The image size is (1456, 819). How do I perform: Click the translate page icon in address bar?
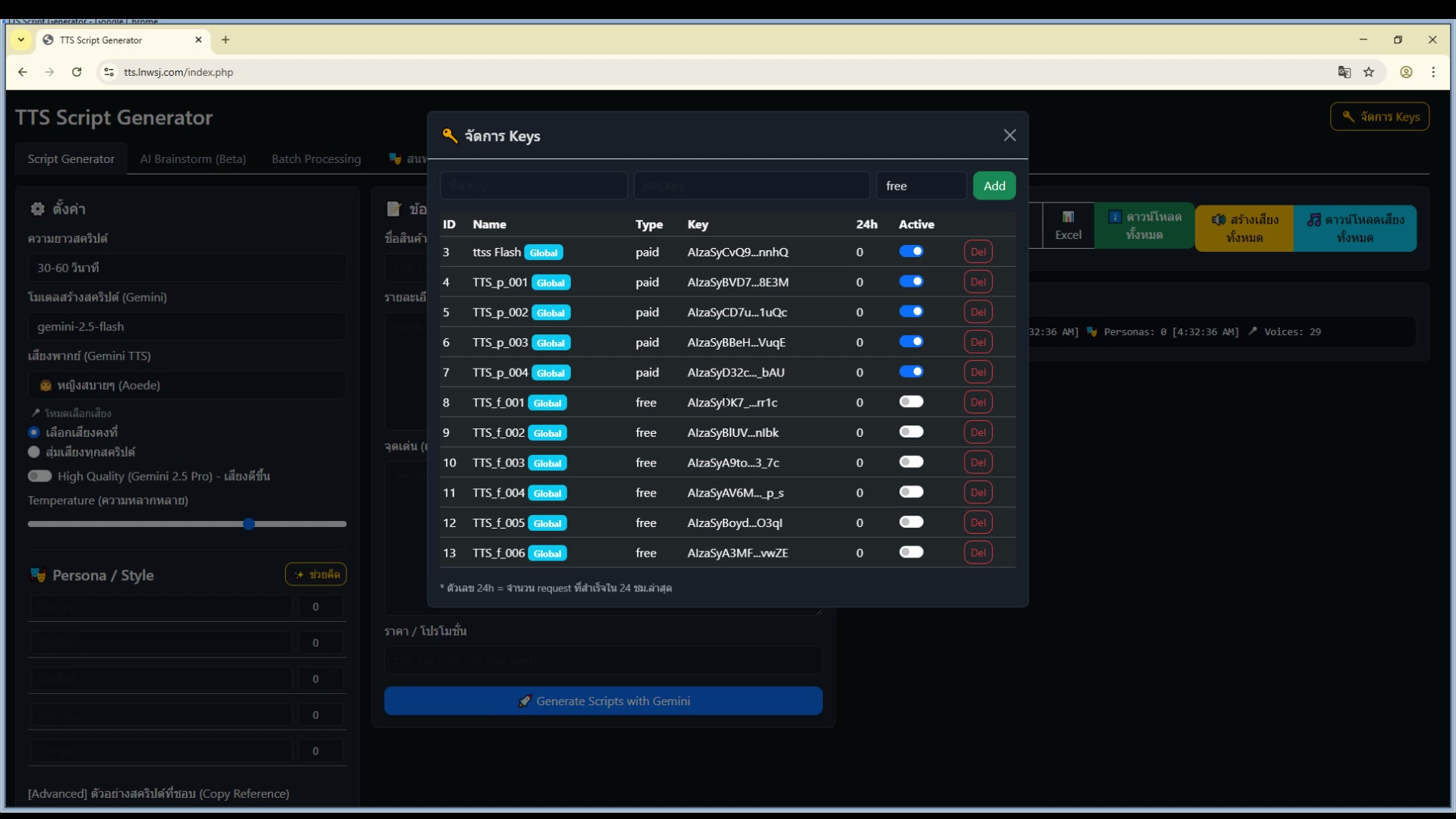(x=1344, y=72)
